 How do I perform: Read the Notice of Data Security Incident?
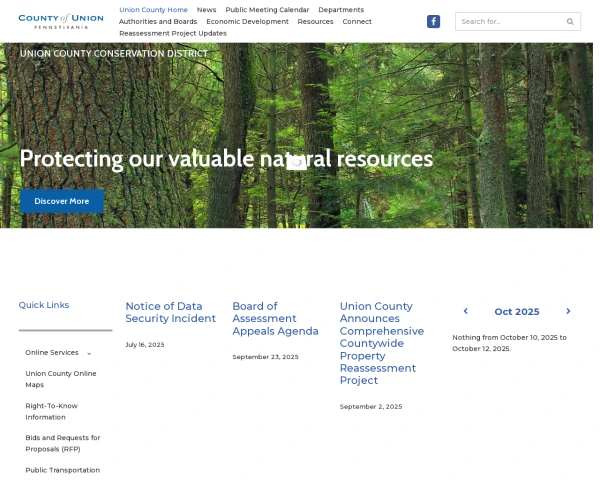click(170, 312)
